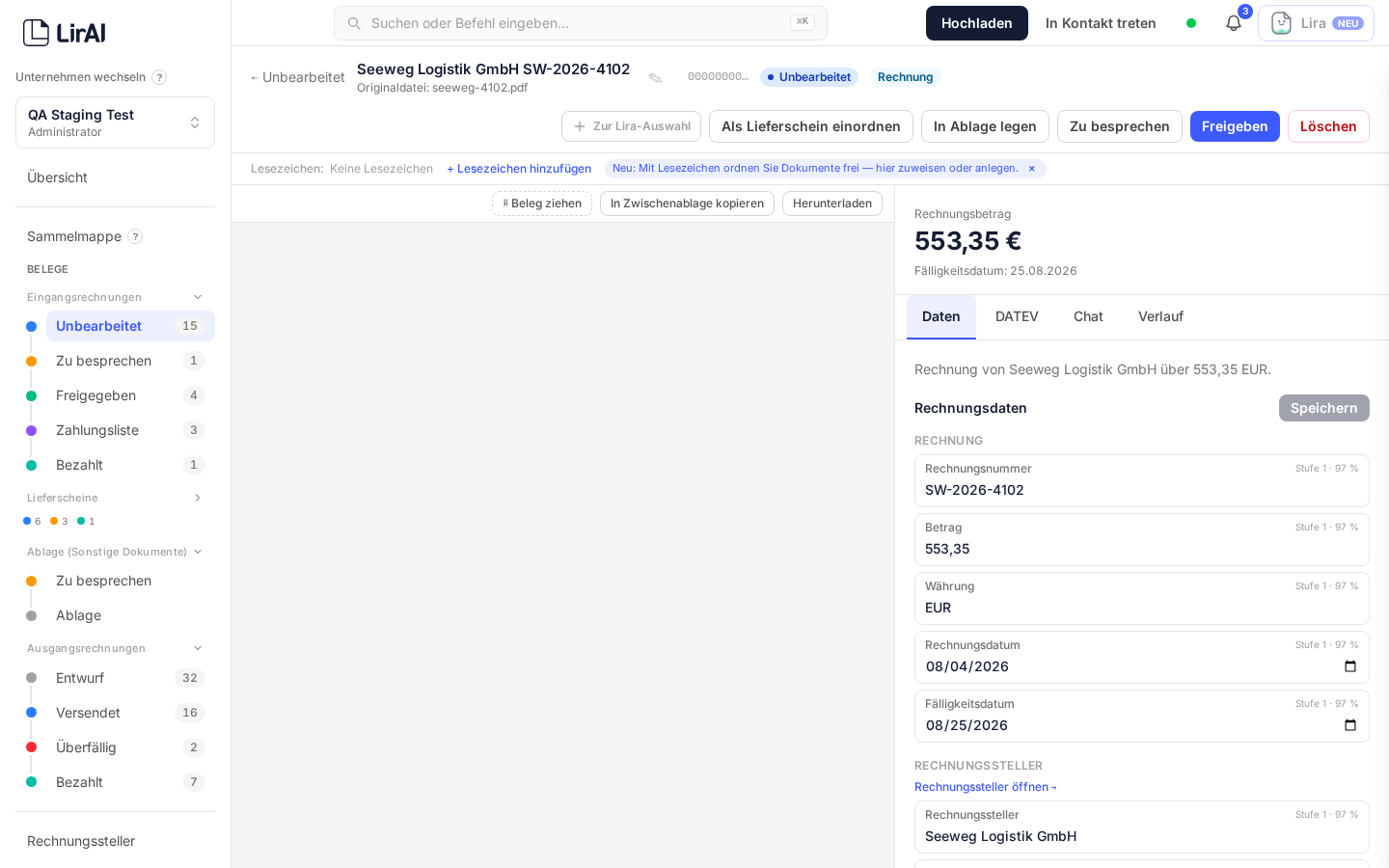
Task: Click the Speichern button
Action: [1324, 408]
